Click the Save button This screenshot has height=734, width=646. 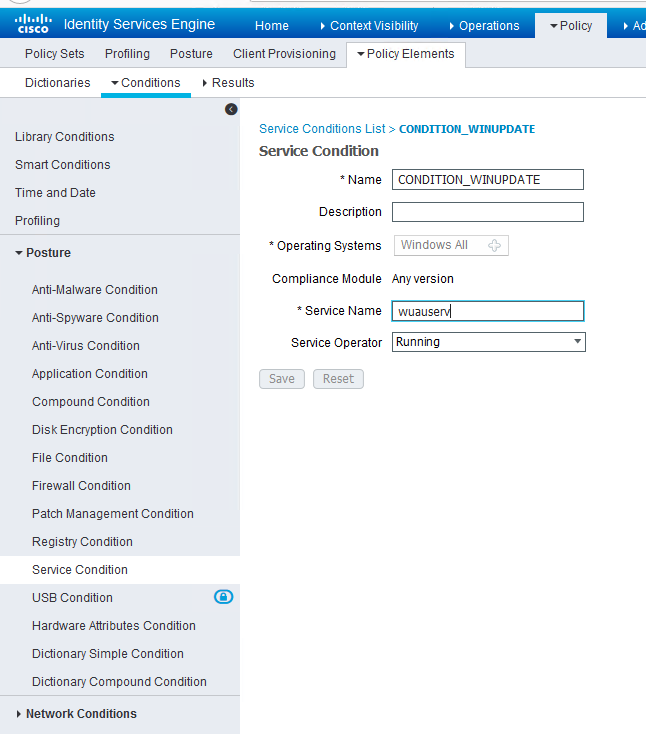coord(282,379)
